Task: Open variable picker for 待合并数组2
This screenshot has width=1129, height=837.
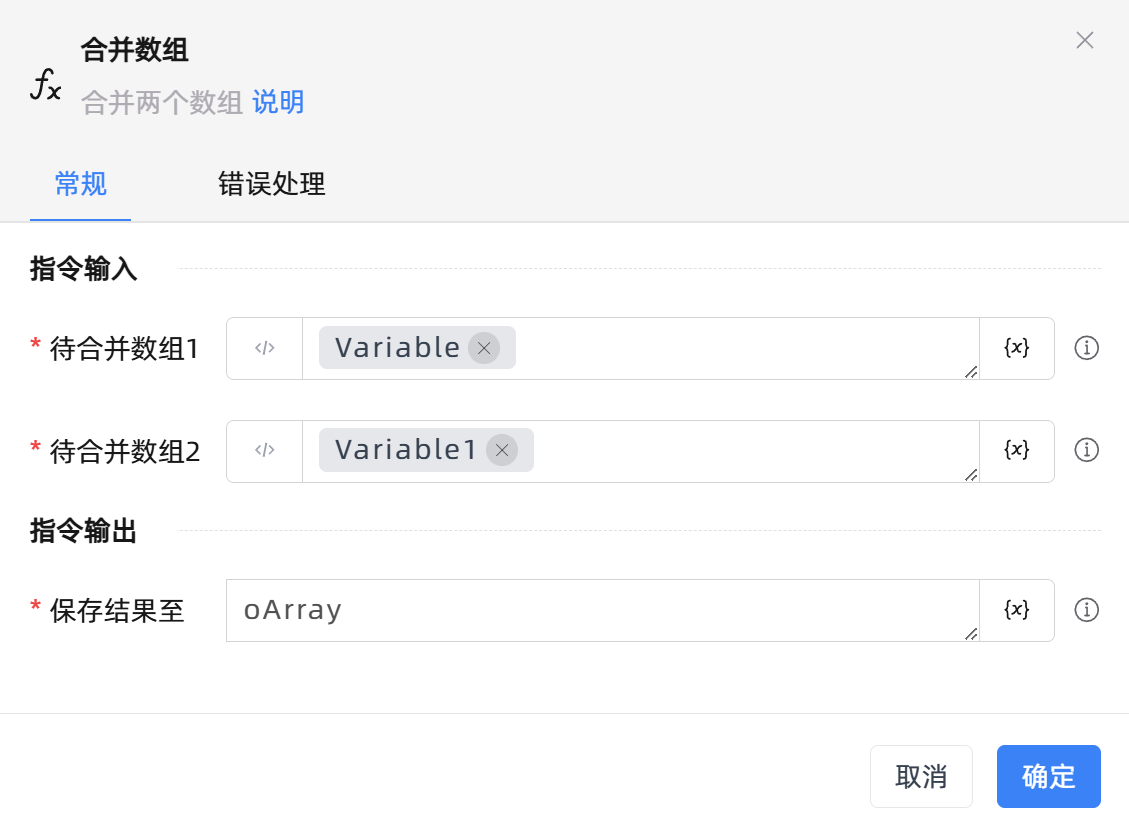Action: coord(1016,451)
